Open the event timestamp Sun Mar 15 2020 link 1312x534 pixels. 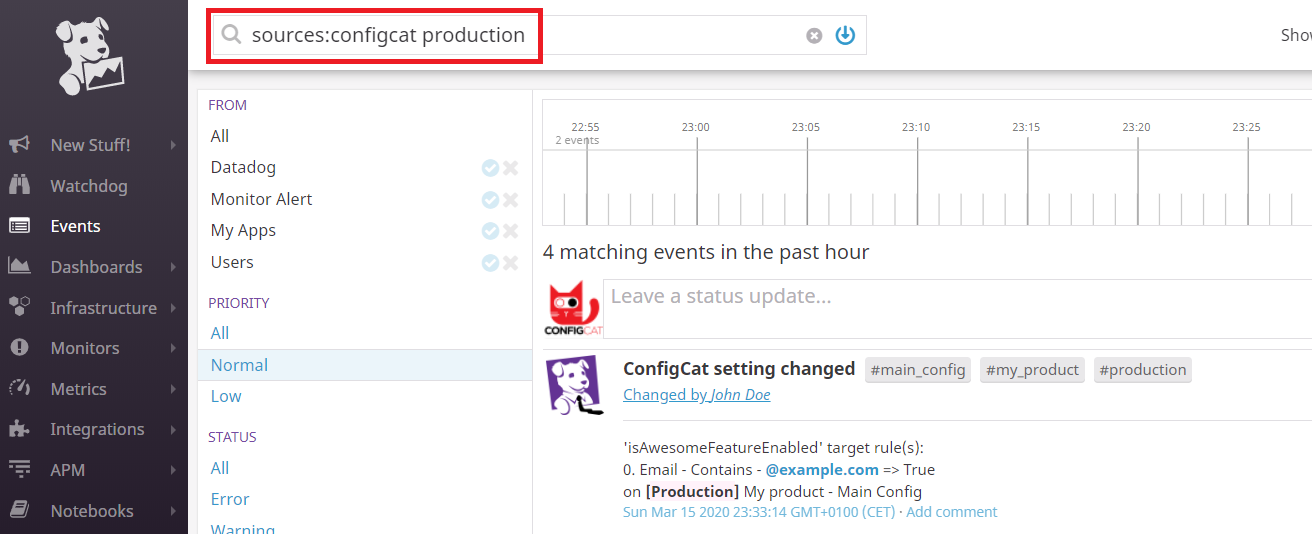759,512
